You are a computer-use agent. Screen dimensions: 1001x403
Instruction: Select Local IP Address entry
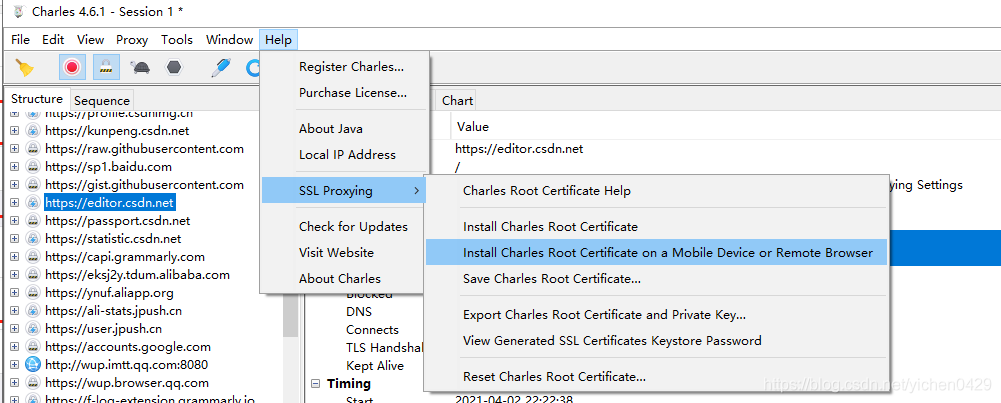(x=345, y=155)
